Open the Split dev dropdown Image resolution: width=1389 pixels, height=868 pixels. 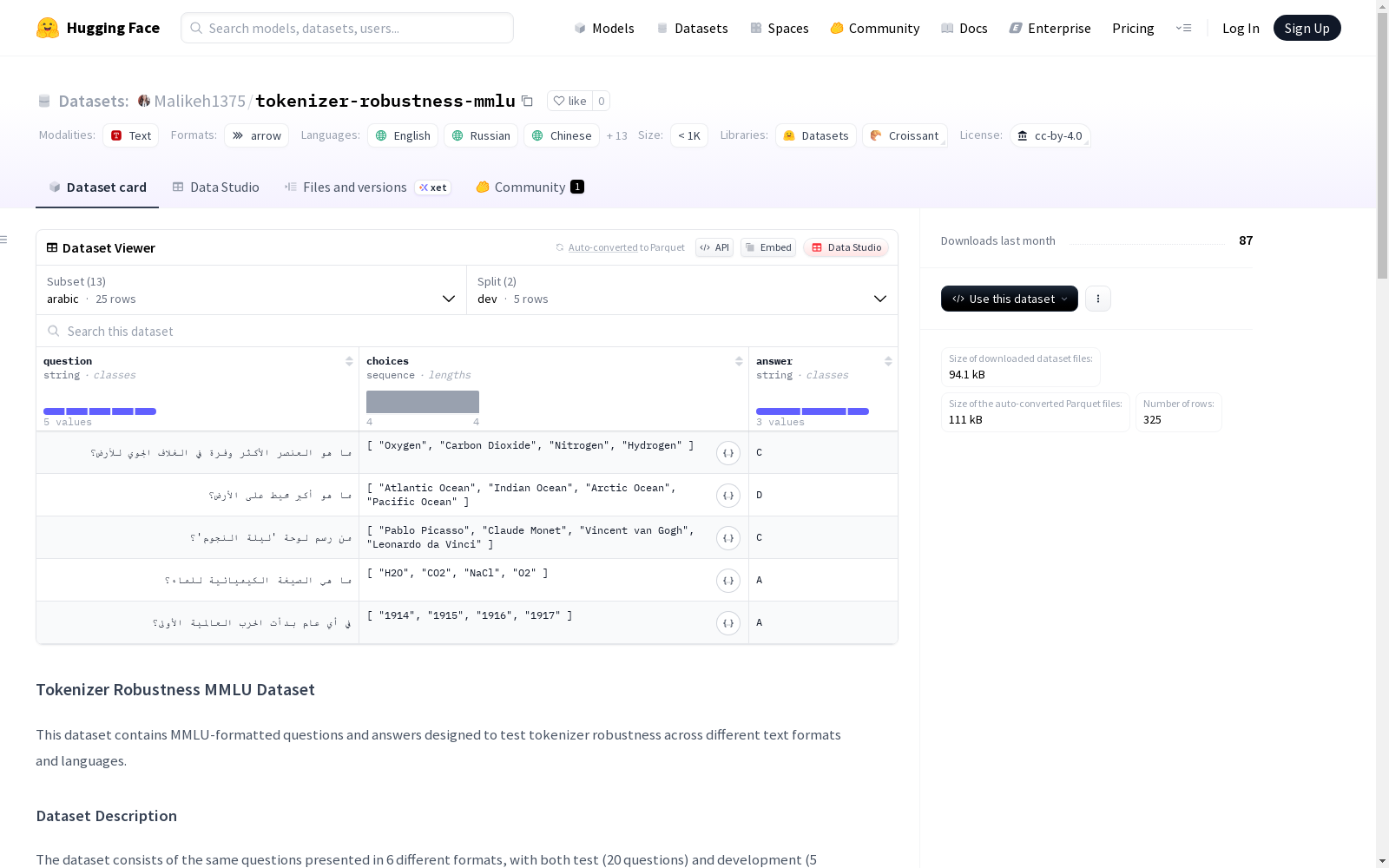(x=682, y=290)
